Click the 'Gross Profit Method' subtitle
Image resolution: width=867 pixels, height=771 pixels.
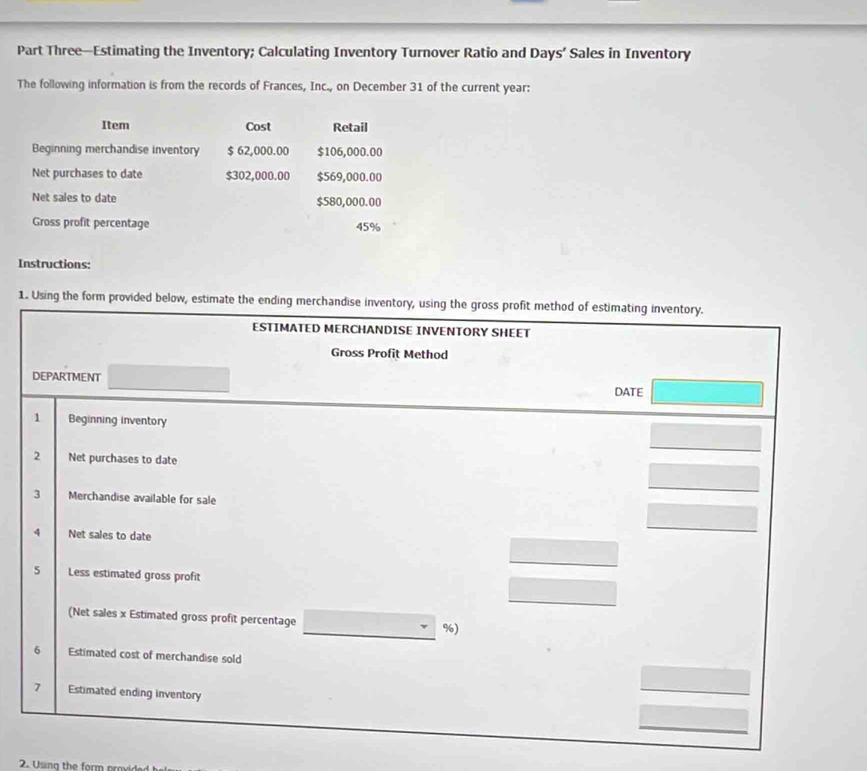(389, 354)
